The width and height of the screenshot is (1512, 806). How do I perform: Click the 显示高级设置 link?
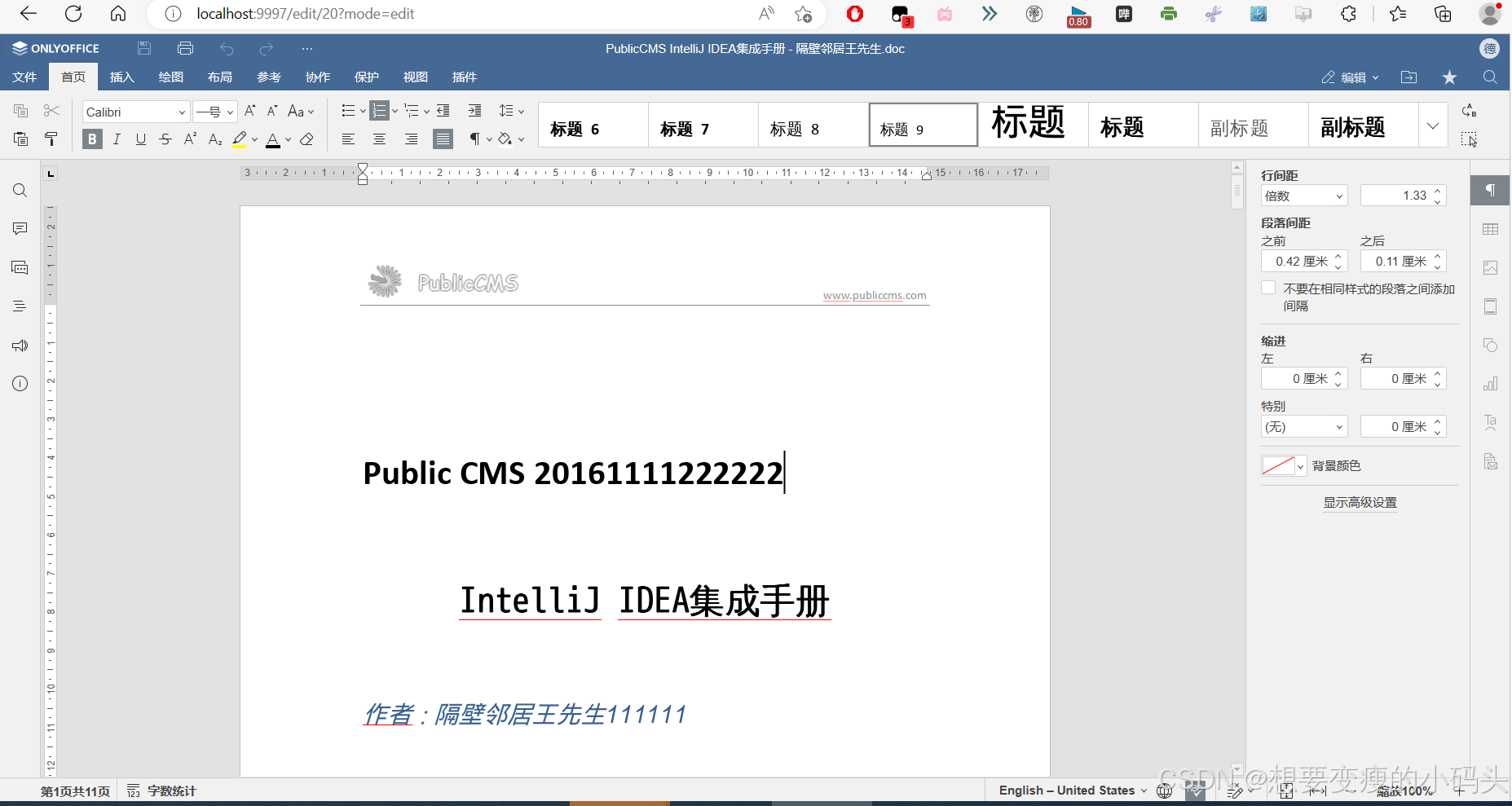1359,503
